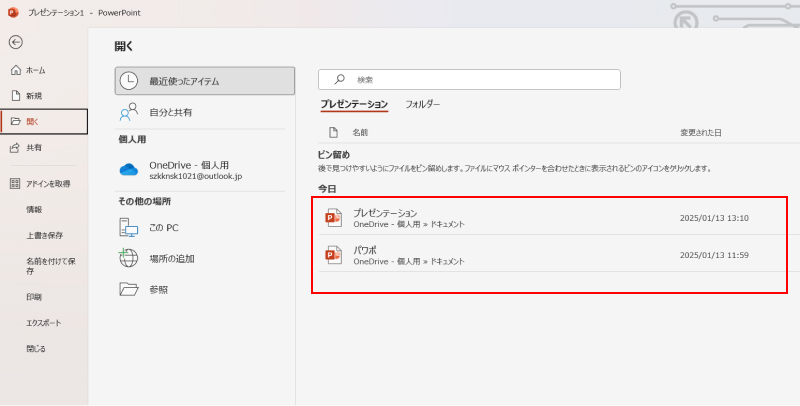Viewport: 800px width, 406px height.
Task: Click the globe icon for 場所の追加
Action: [x=129, y=258]
